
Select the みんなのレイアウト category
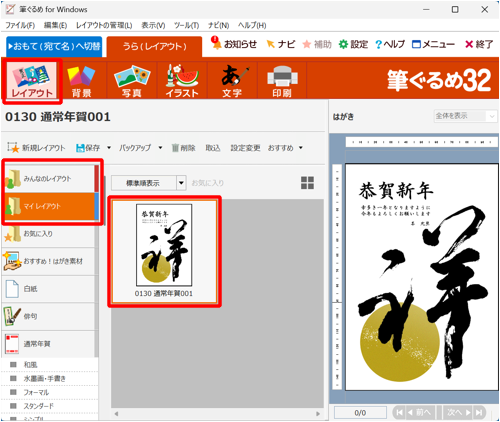50,179
